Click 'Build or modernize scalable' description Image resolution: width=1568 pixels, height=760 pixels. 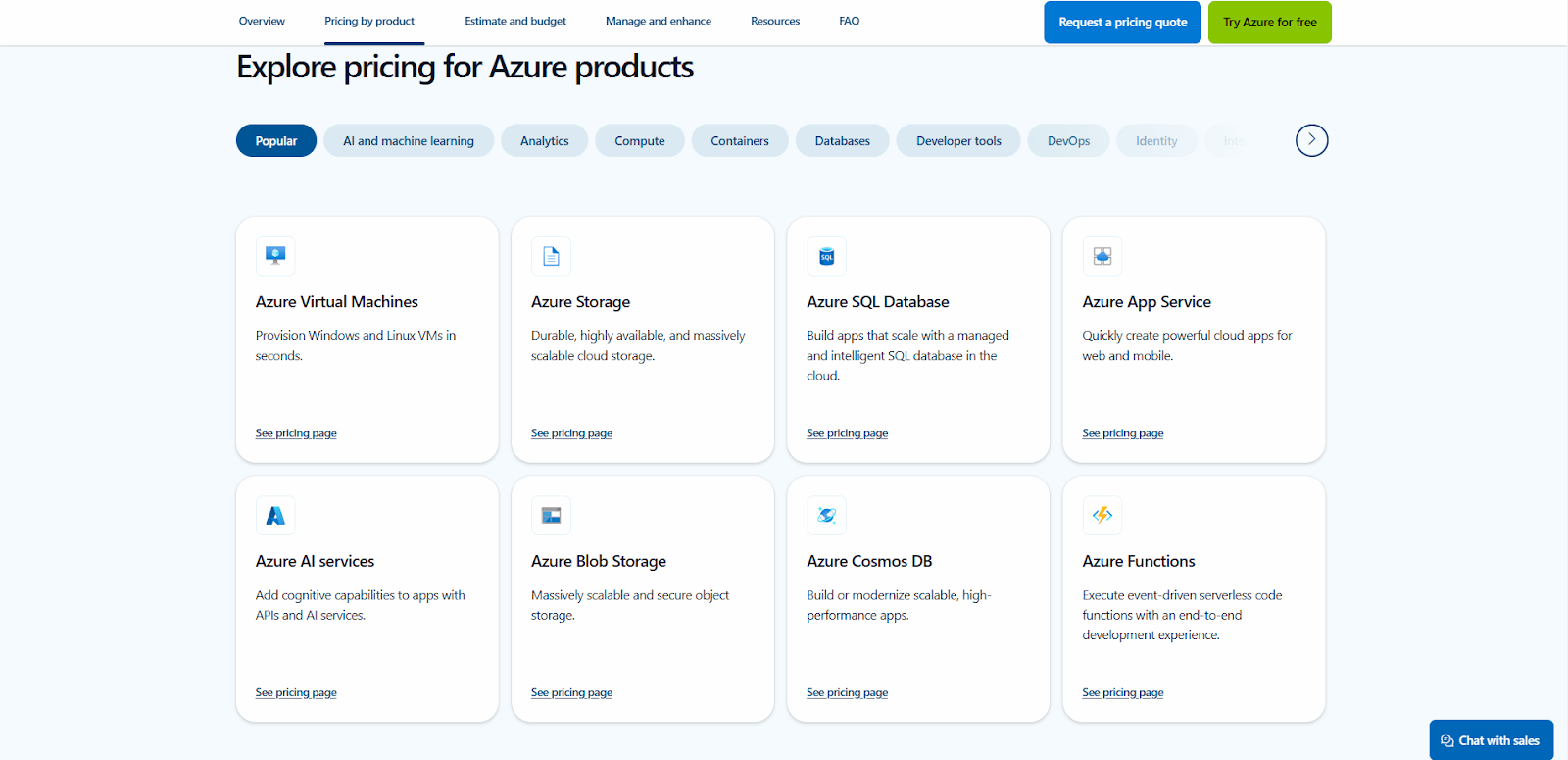[x=899, y=605]
